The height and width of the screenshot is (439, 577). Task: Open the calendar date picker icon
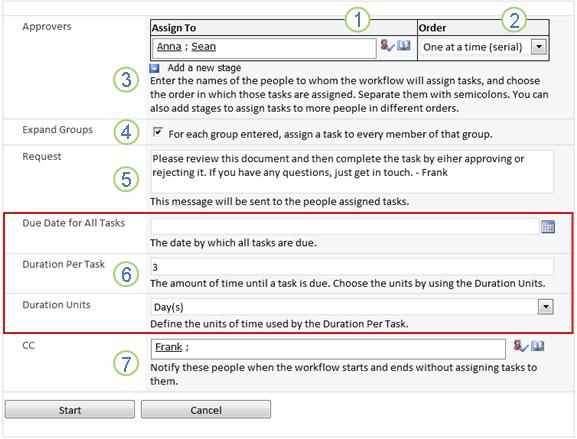(548, 227)
